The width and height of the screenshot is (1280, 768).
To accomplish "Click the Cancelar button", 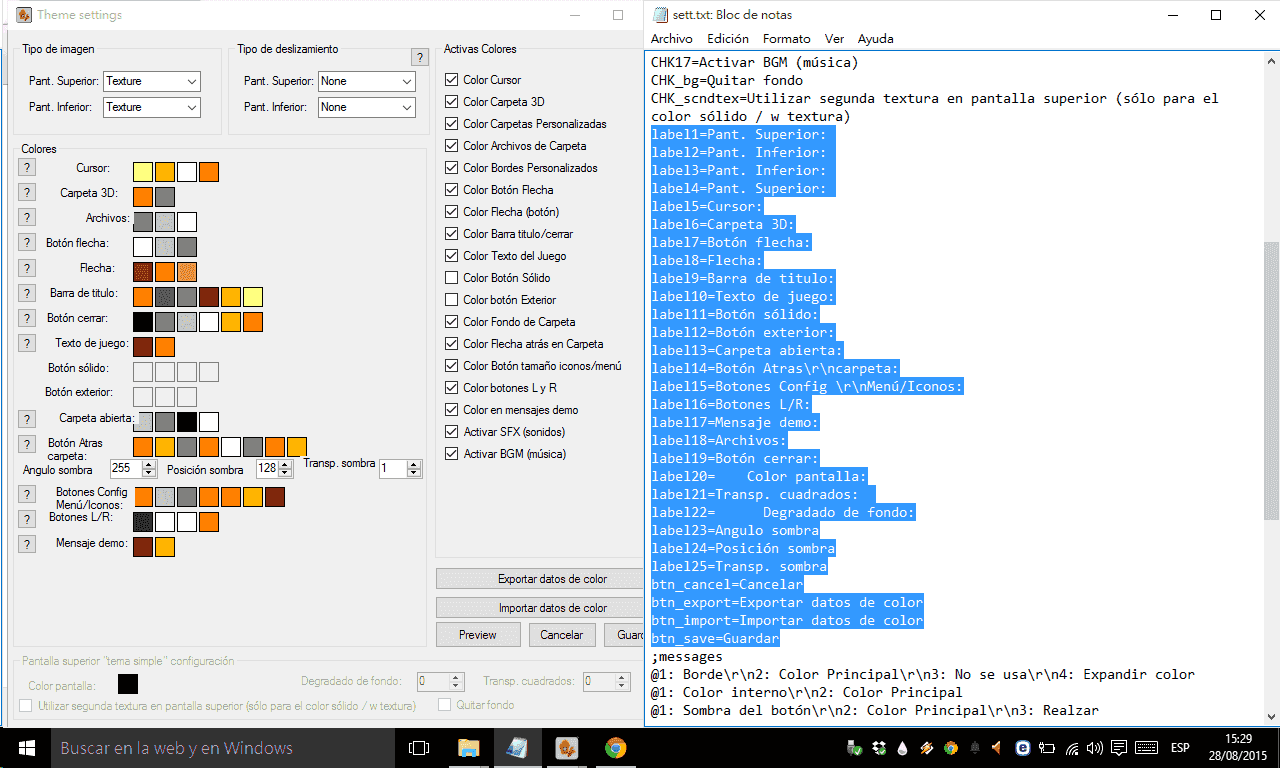I will pos(562,635).
